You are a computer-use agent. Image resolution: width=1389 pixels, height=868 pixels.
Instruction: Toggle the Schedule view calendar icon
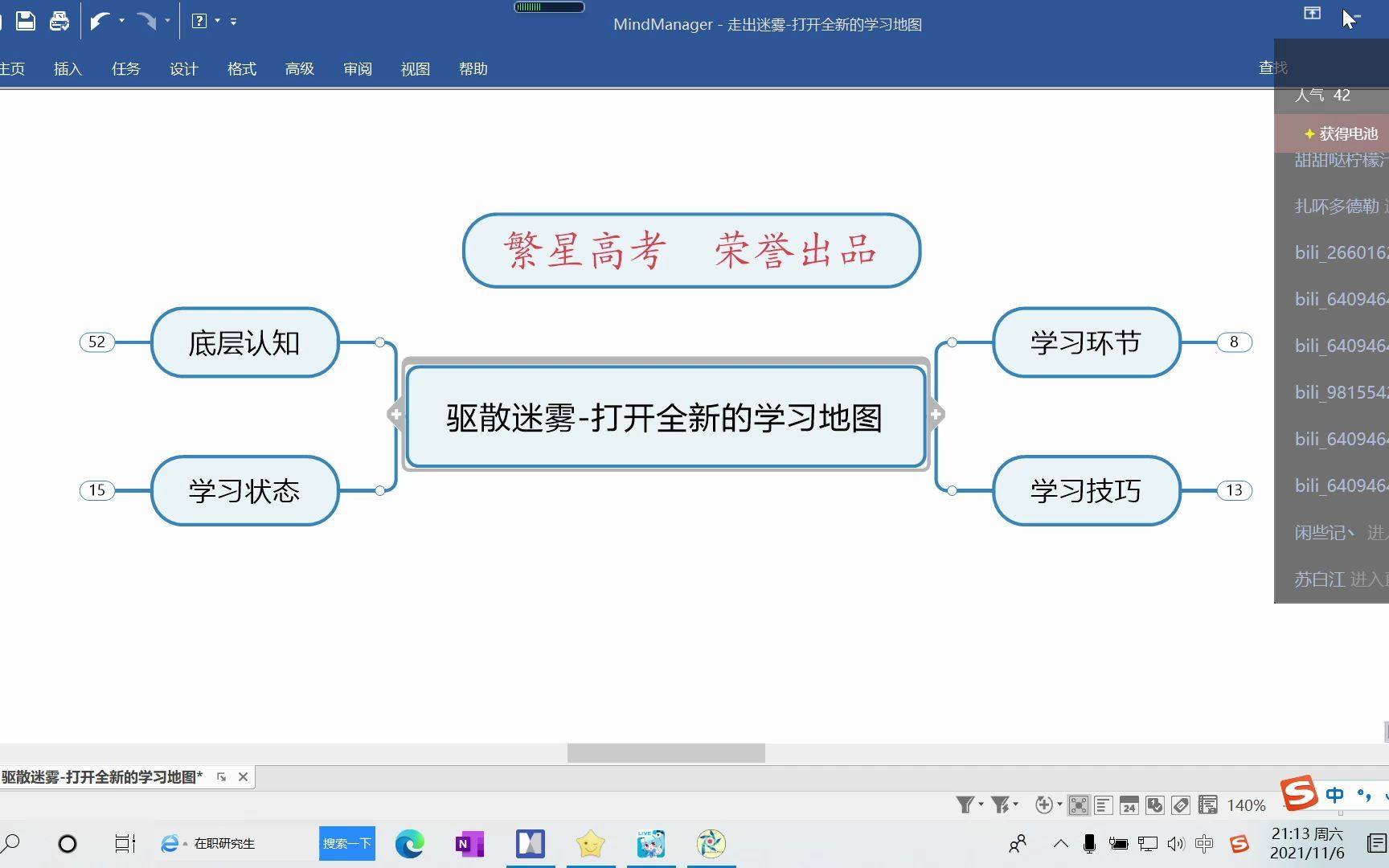pyautogui.click(x=1129, y=805)
